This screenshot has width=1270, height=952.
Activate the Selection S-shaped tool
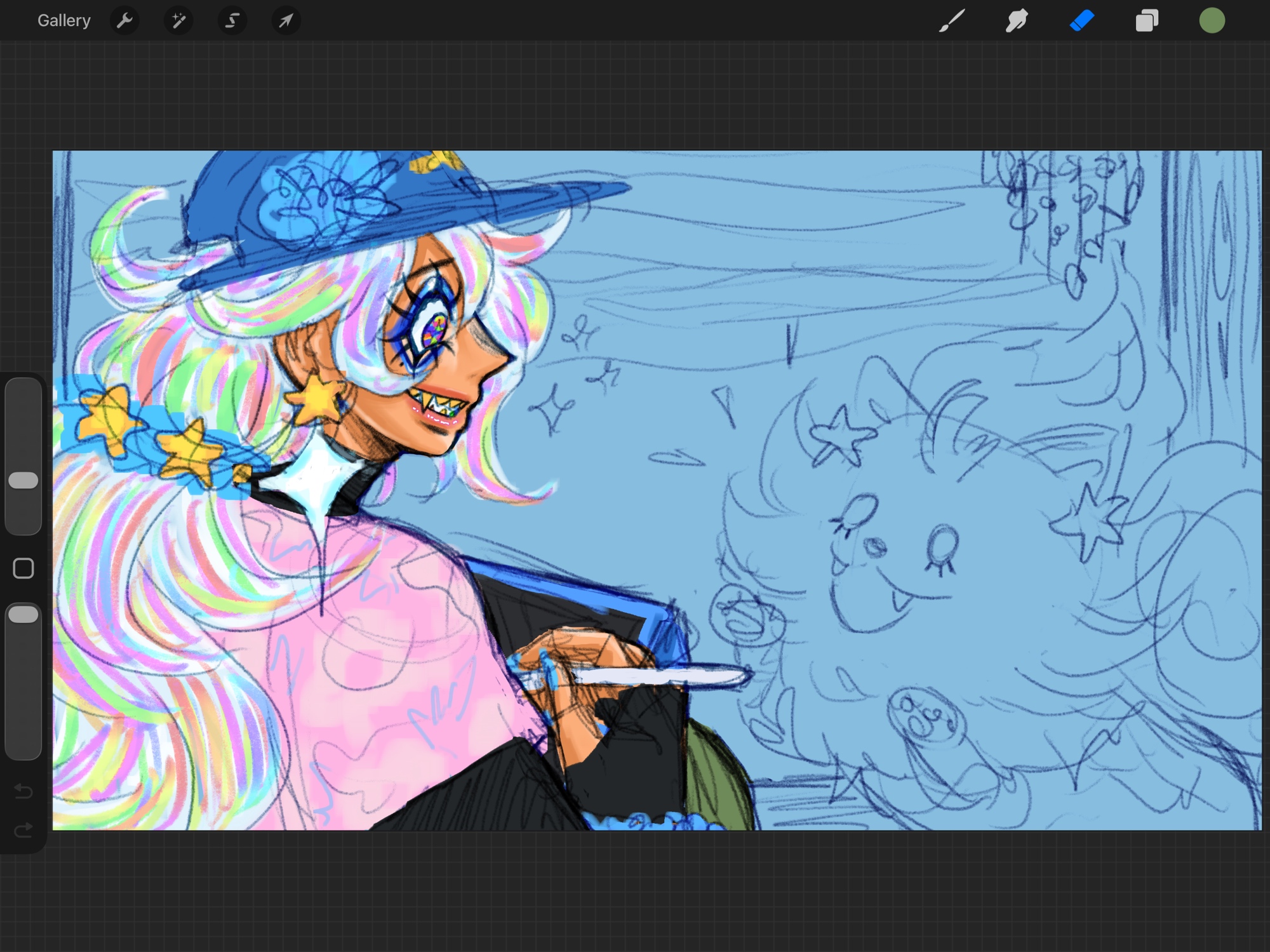tap(232, 21)
